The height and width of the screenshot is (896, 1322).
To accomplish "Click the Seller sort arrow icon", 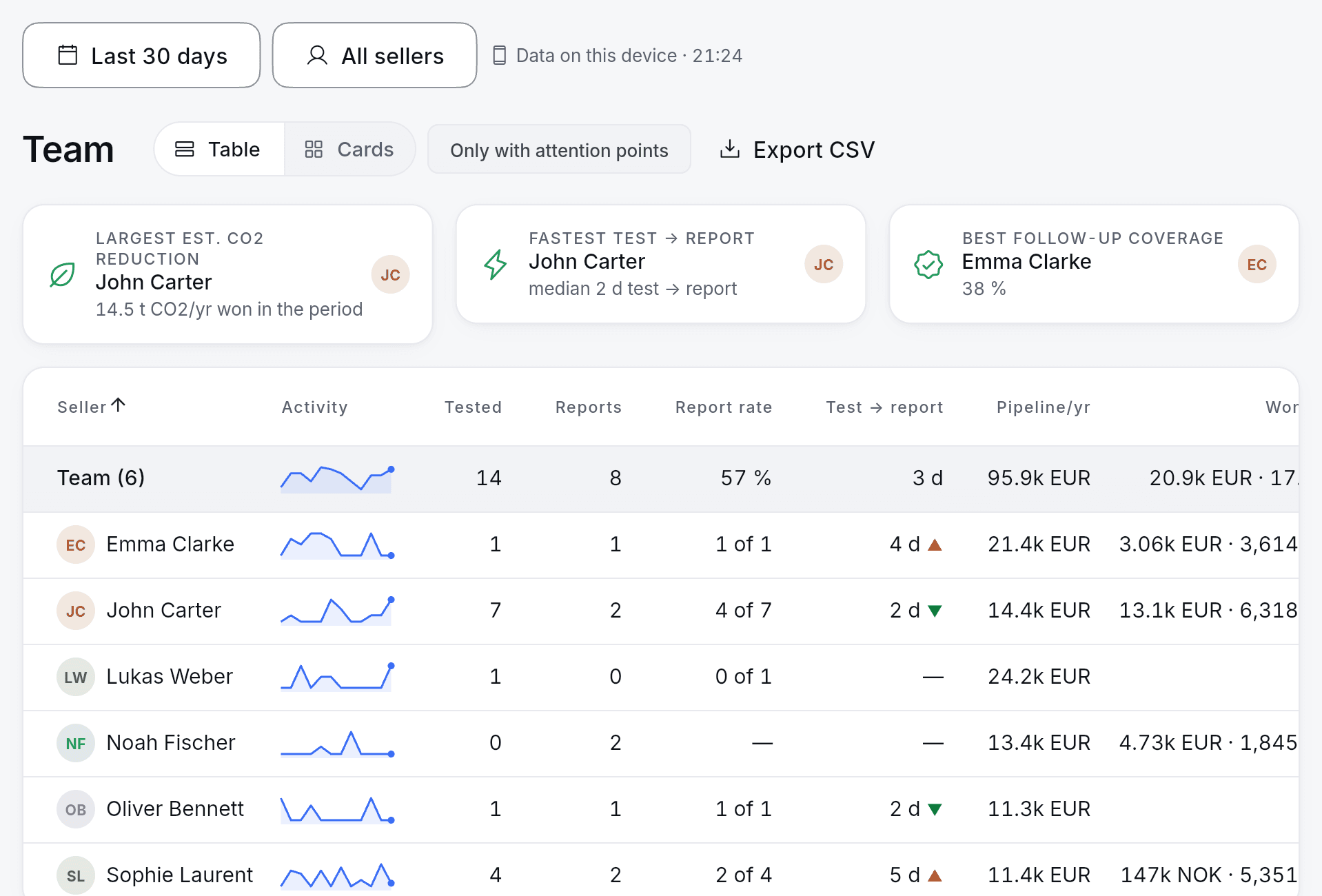I will (x=119, y=405).
